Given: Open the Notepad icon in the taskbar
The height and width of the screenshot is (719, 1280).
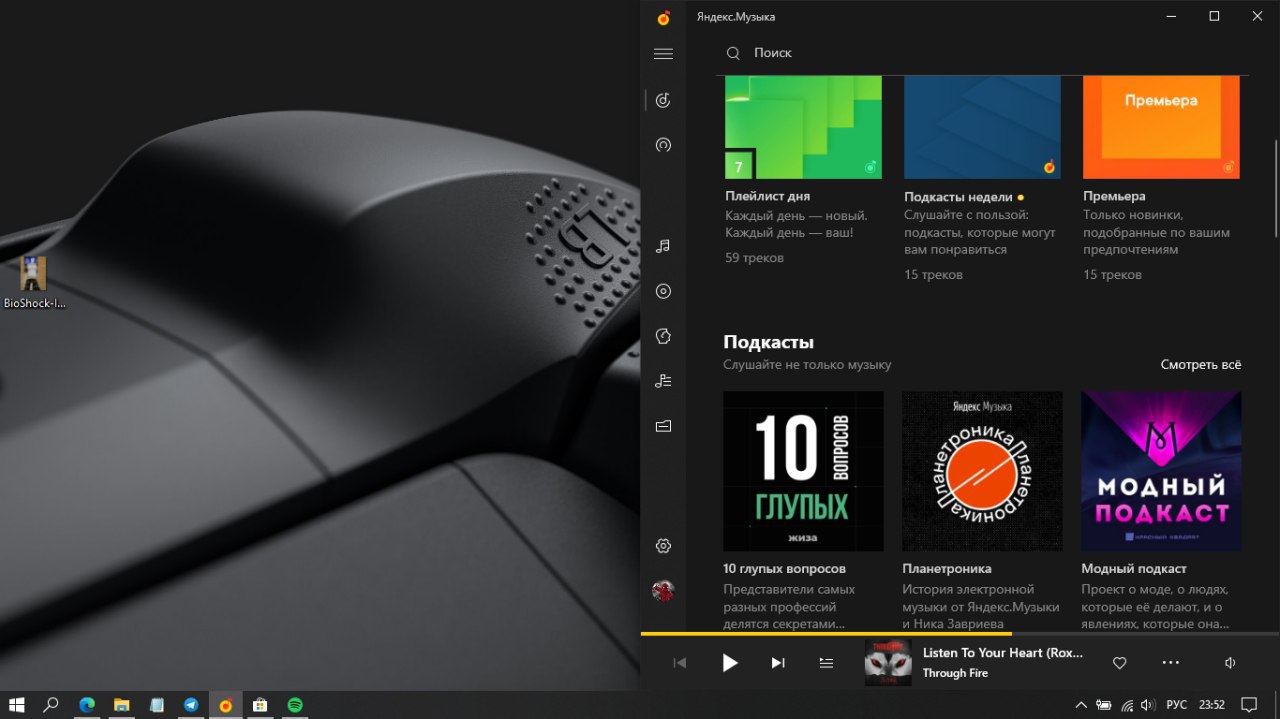Looking at the screenshot, I should point(156,704).
